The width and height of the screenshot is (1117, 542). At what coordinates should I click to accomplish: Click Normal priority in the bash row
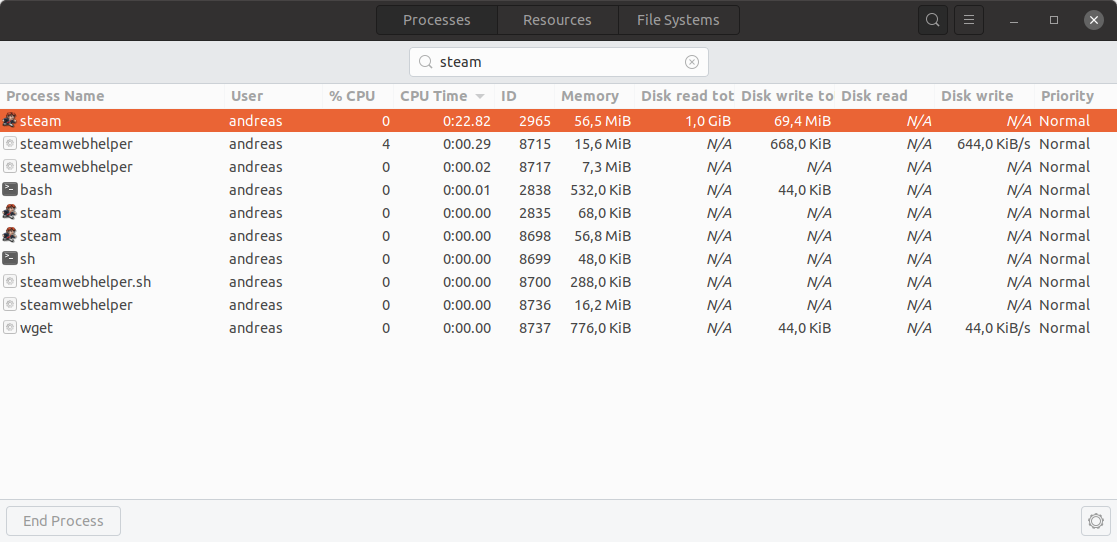[1064, 189]
